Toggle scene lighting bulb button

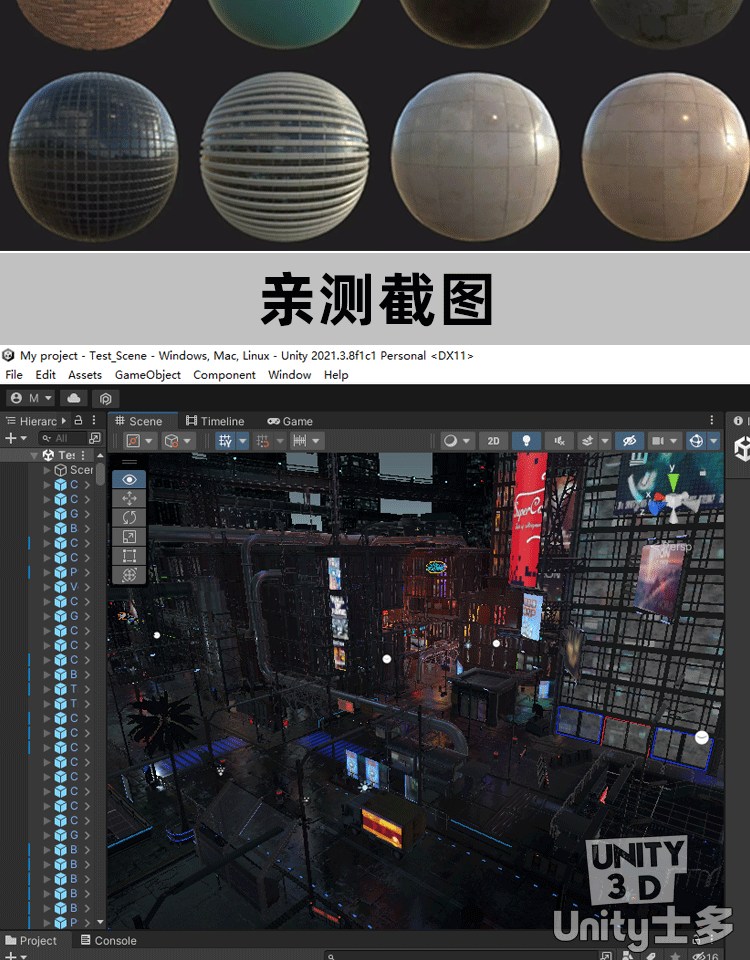(526, 441)
